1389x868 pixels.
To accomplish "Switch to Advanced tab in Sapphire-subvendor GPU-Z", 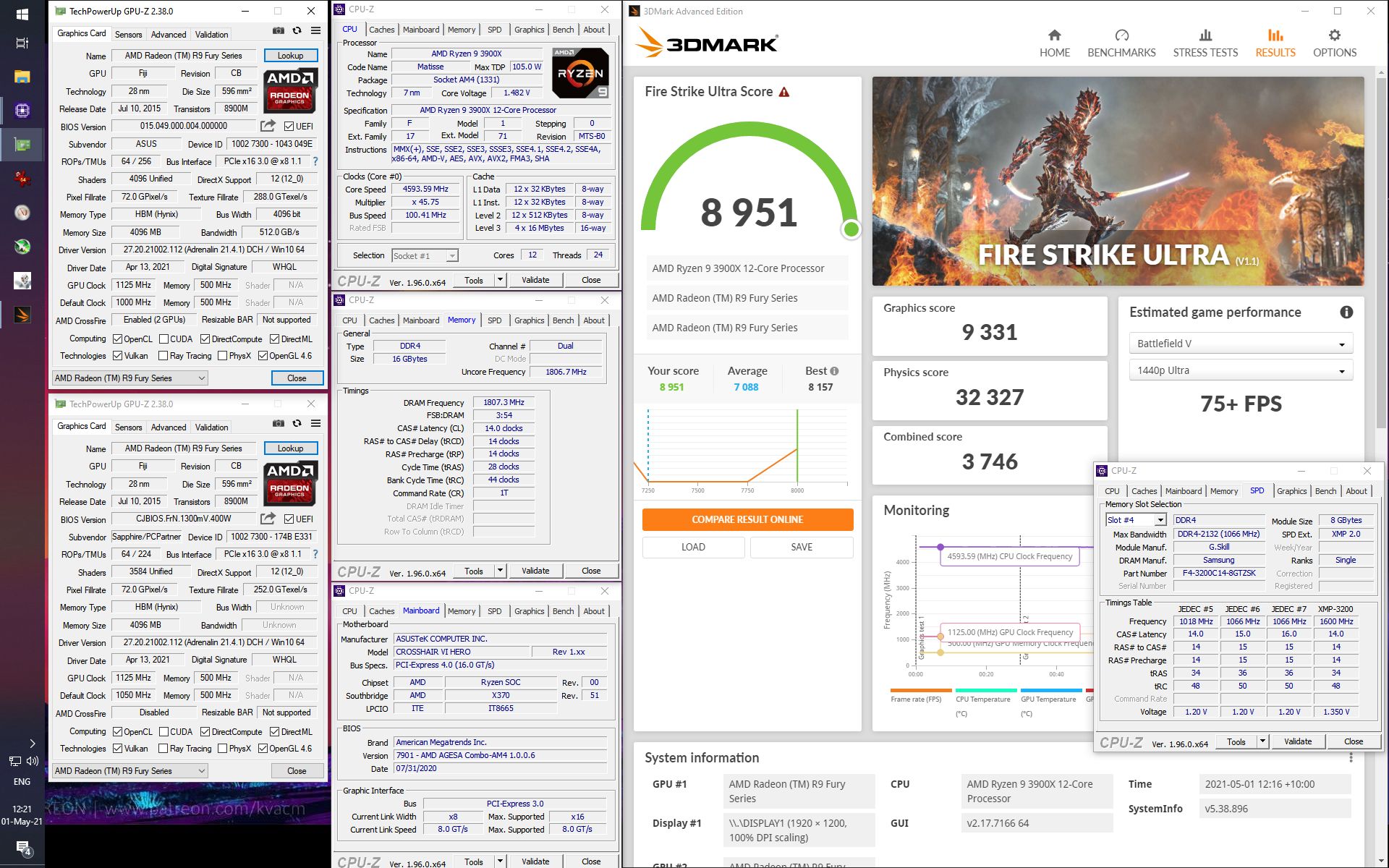I will pos(169,427).
